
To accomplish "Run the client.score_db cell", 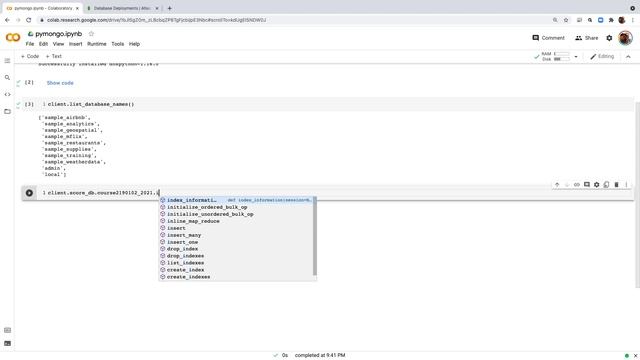I will (29, 193).
